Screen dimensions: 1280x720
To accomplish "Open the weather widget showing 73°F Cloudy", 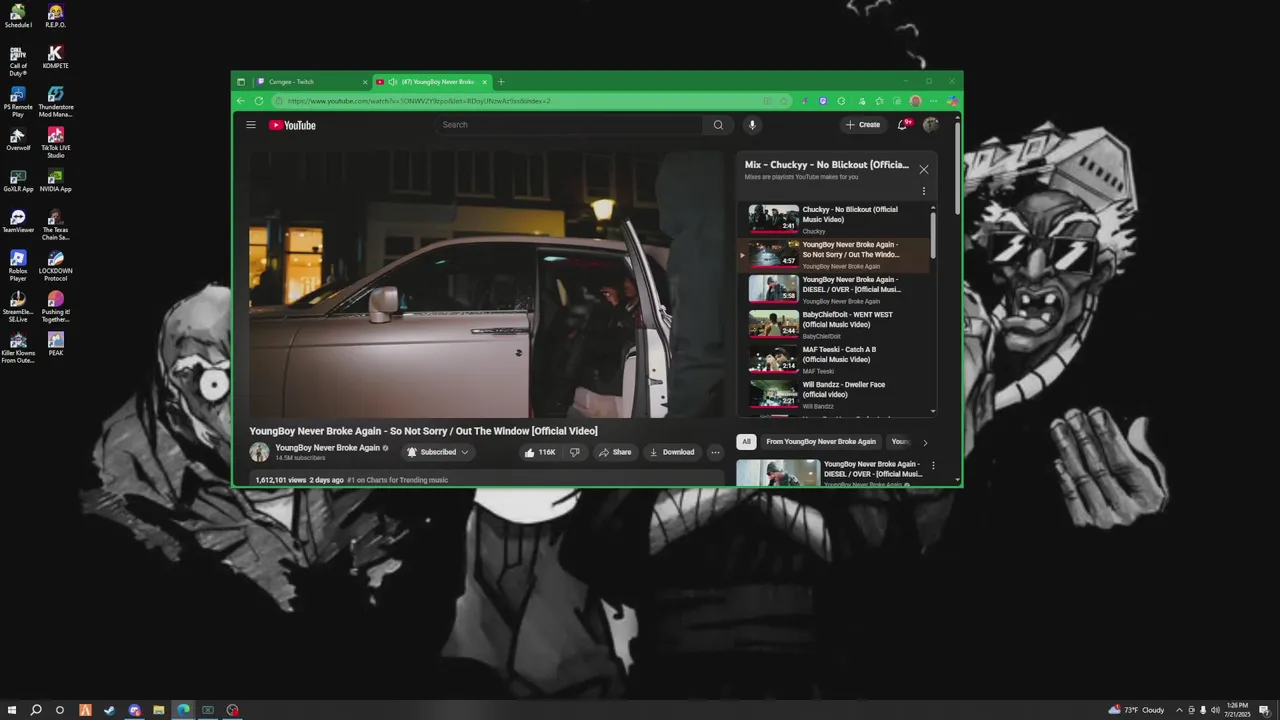I will pyautogui.click(x=1136, y=710).
